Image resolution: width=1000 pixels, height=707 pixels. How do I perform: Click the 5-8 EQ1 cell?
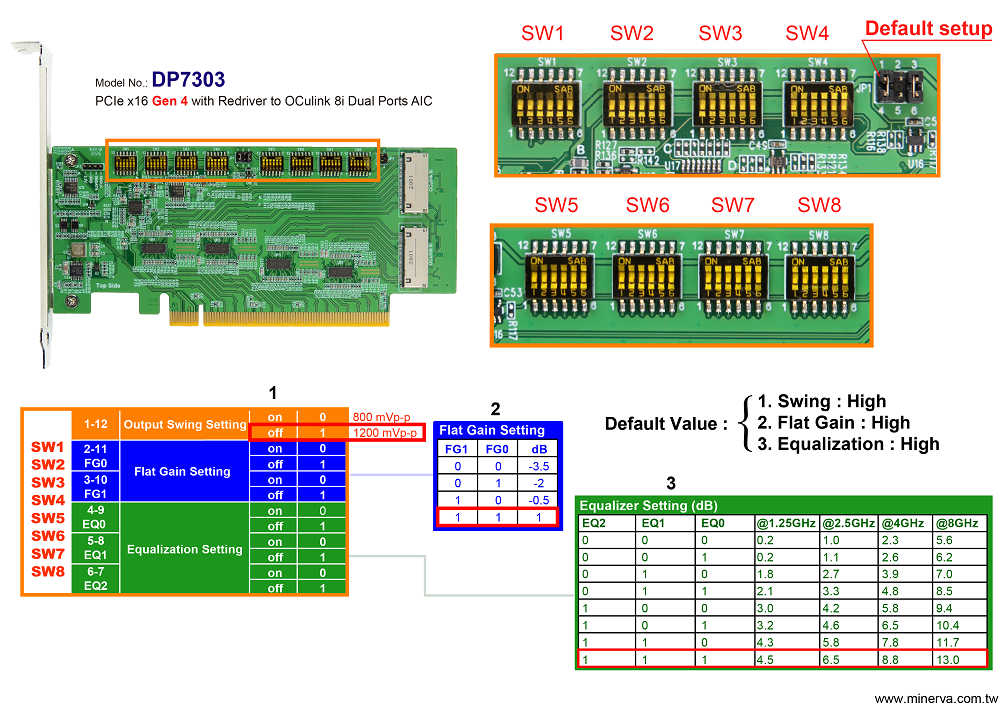pos(96,548)
